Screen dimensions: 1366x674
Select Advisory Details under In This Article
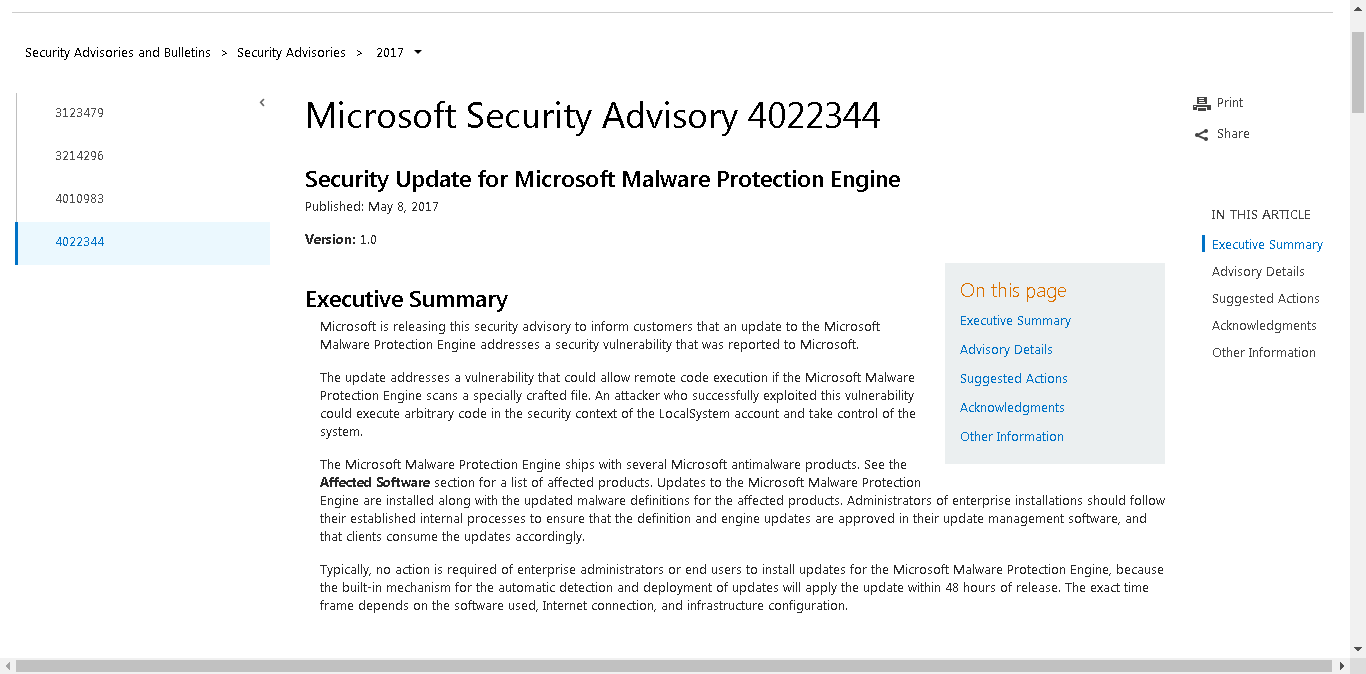pos(1258,272)
